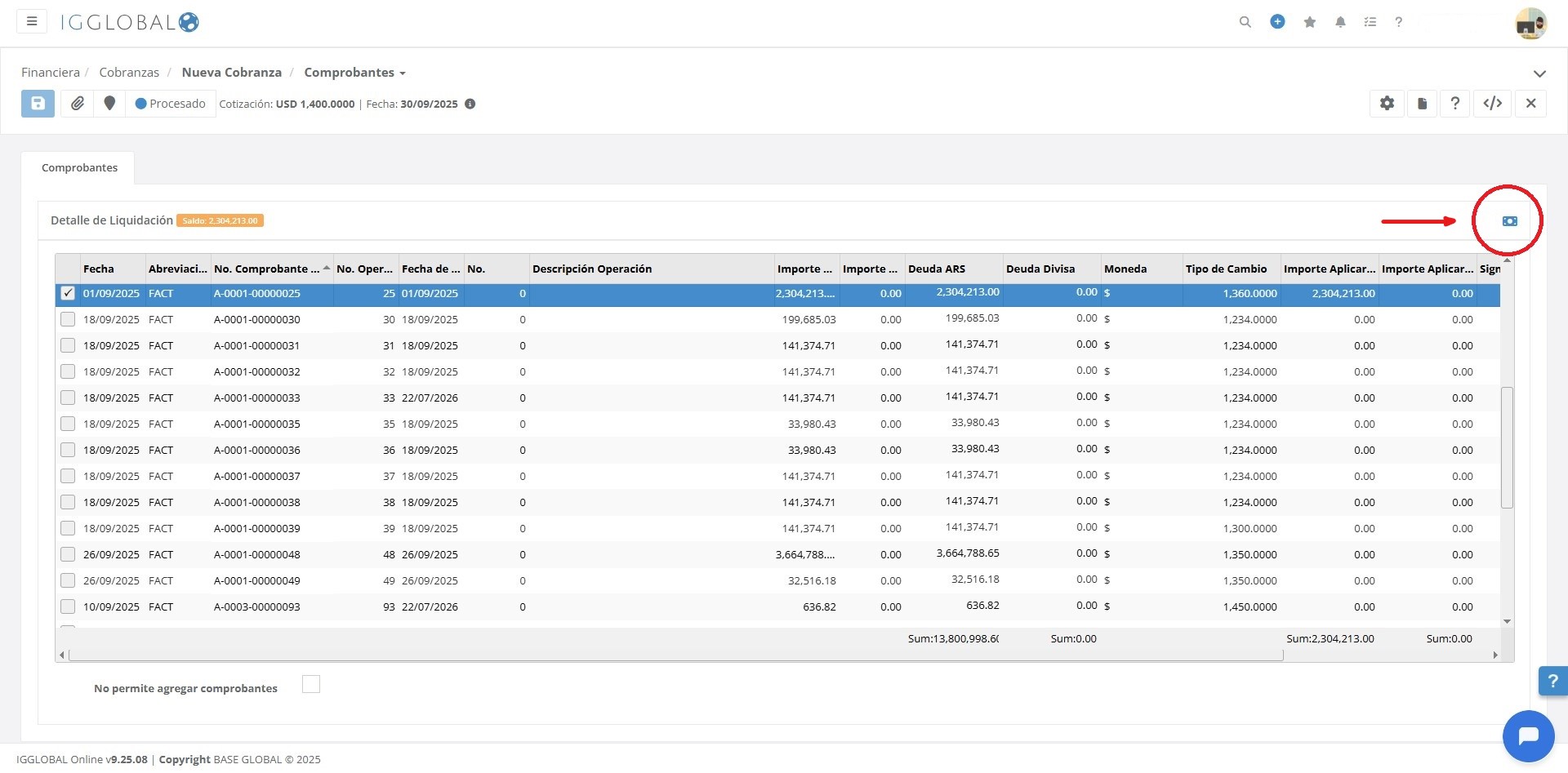Viewport: 1568px width, 773px height.
Task: Select the Comprobantes tab
Action: click(79, 168)
